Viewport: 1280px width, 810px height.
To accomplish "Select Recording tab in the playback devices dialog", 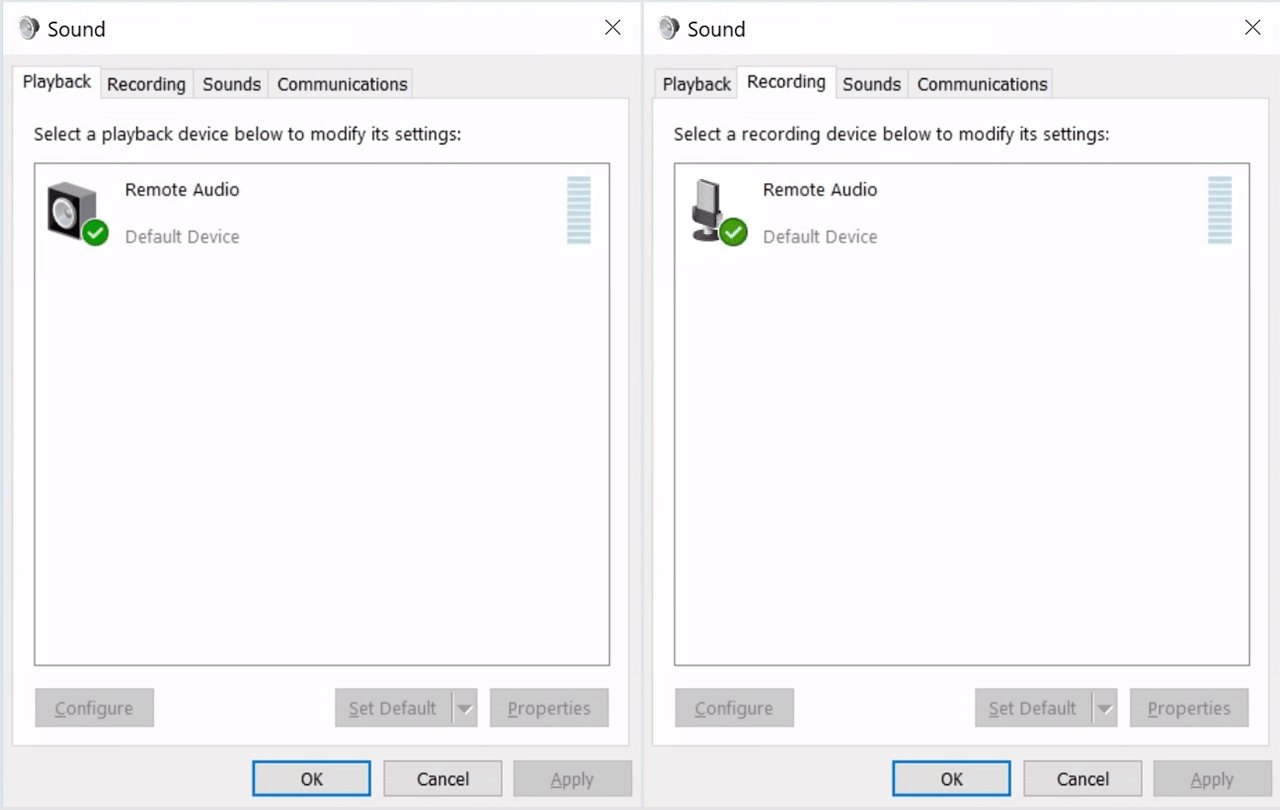I will tap(146, 84).
